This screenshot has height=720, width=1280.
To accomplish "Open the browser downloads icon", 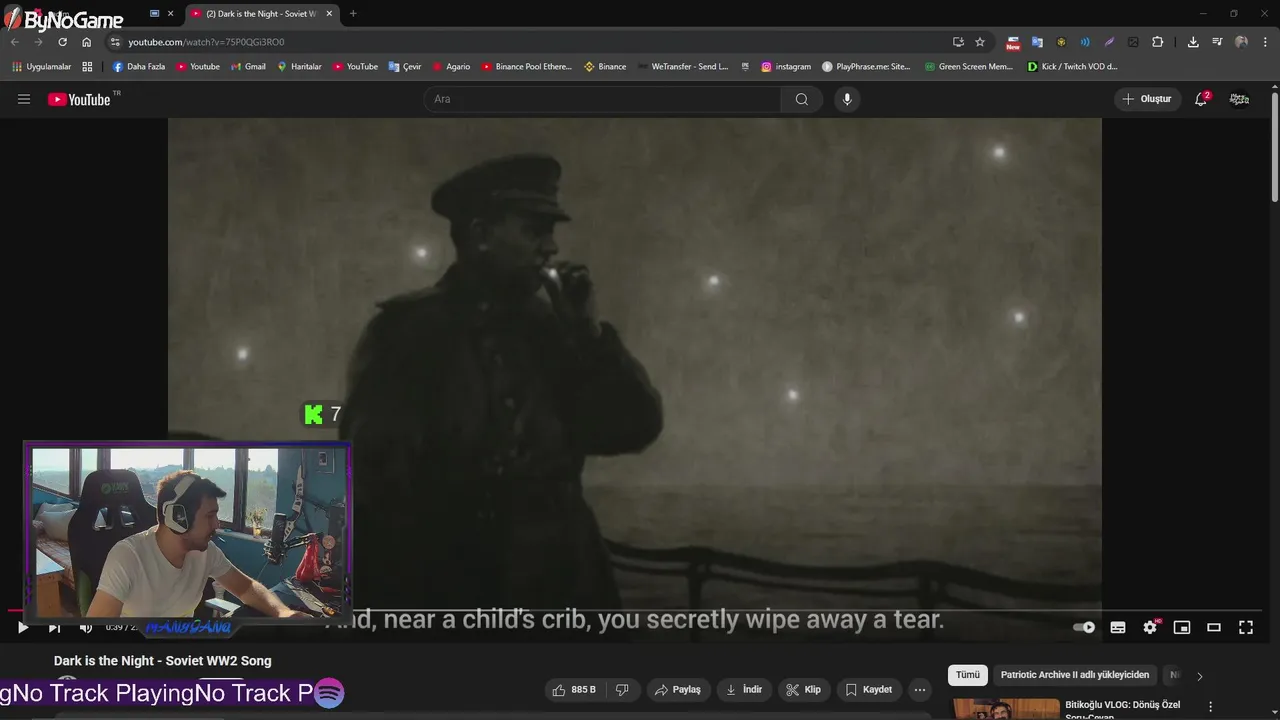I will pyautogui.click(x=1193, y=42).
